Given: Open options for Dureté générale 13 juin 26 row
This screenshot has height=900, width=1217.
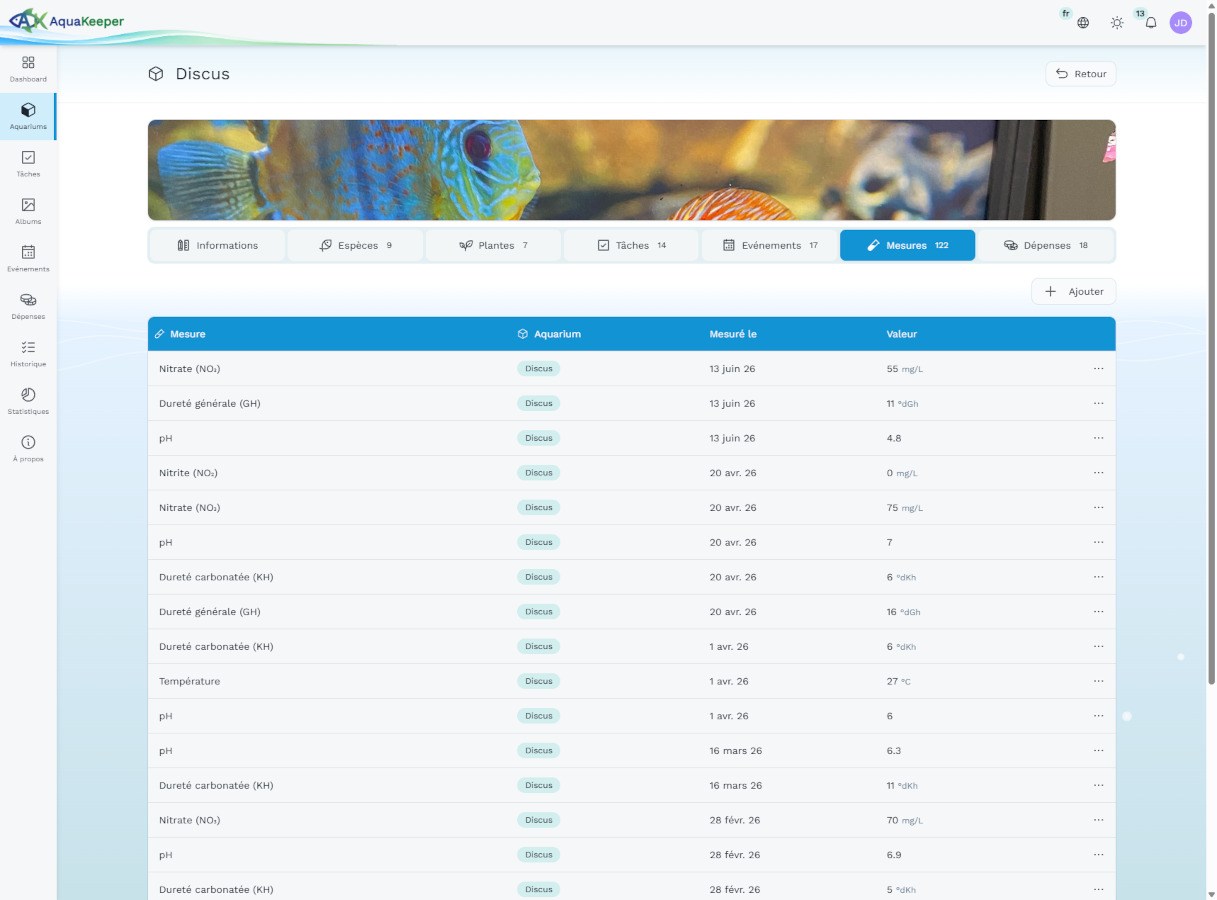Looking at the screenshot, I should pyautogui.click(x=1098, y=403).
